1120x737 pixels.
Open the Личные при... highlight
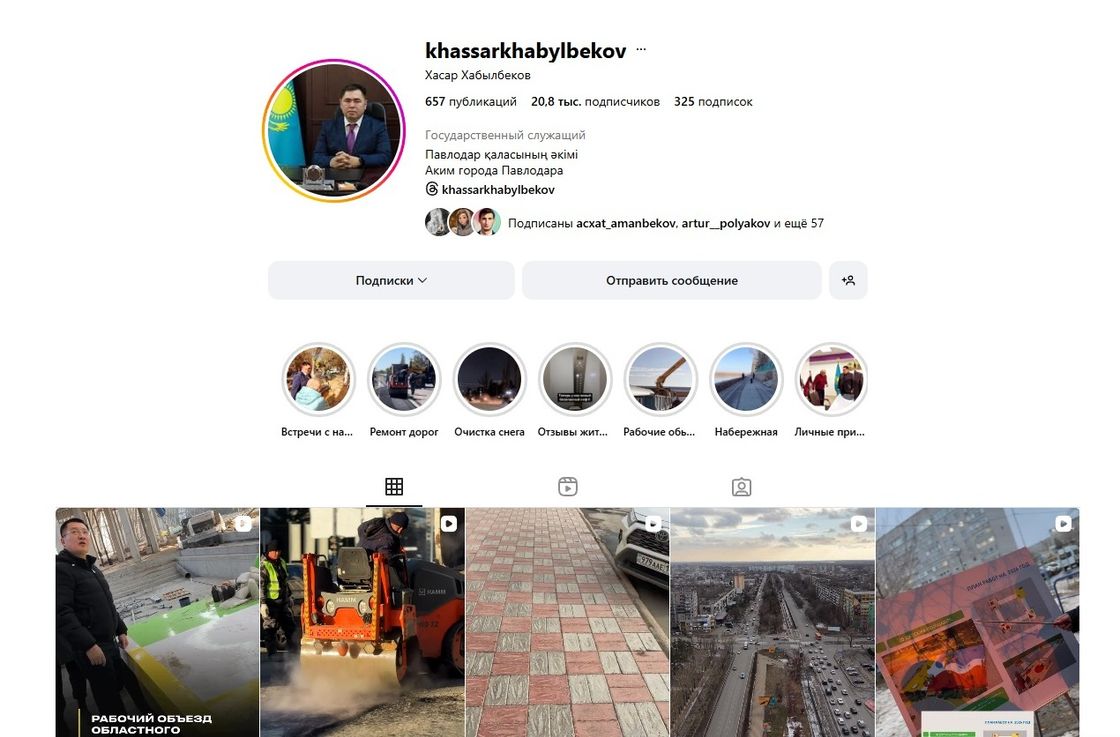click(x=831, y=379)
